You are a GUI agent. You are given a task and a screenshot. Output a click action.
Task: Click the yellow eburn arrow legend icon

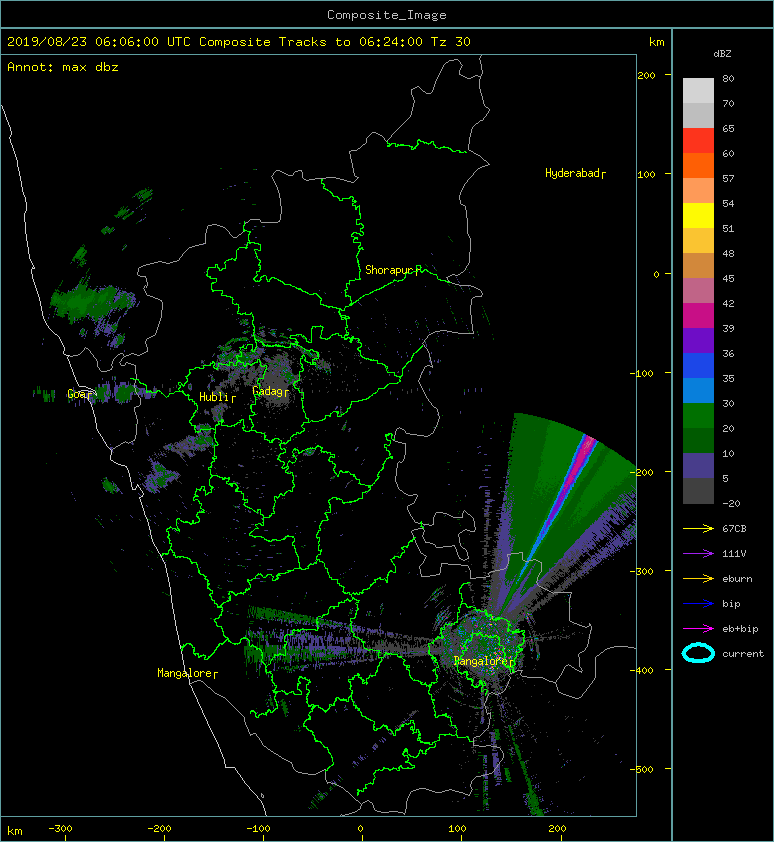(698, 579)
